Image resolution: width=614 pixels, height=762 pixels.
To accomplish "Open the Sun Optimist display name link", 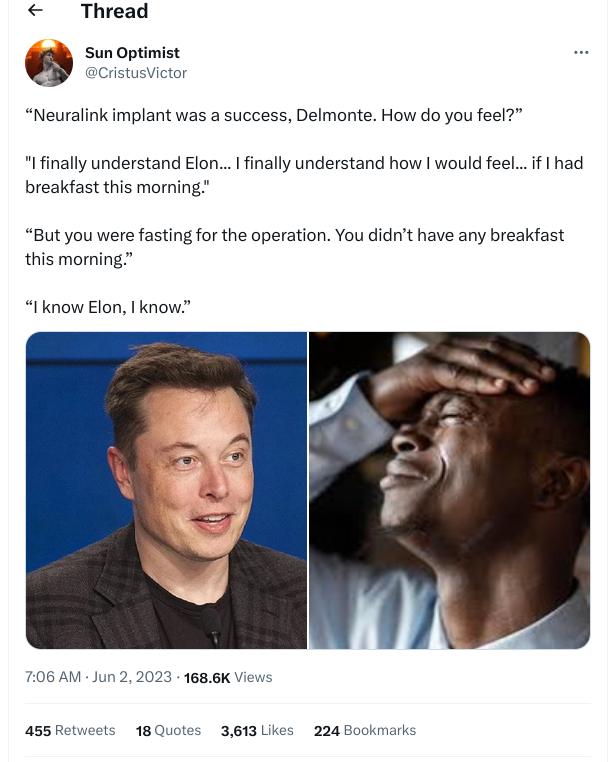I will point(132,53).
